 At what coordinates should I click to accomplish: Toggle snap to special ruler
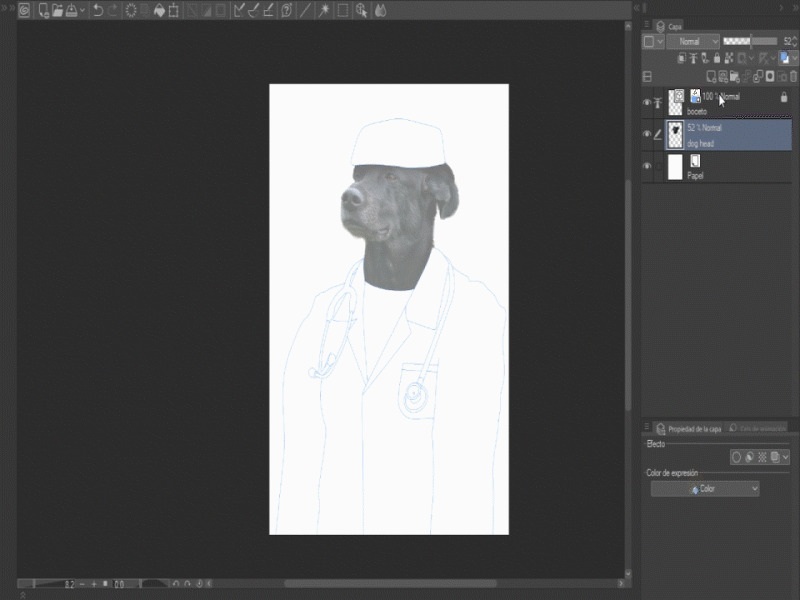tap(254, 11)
